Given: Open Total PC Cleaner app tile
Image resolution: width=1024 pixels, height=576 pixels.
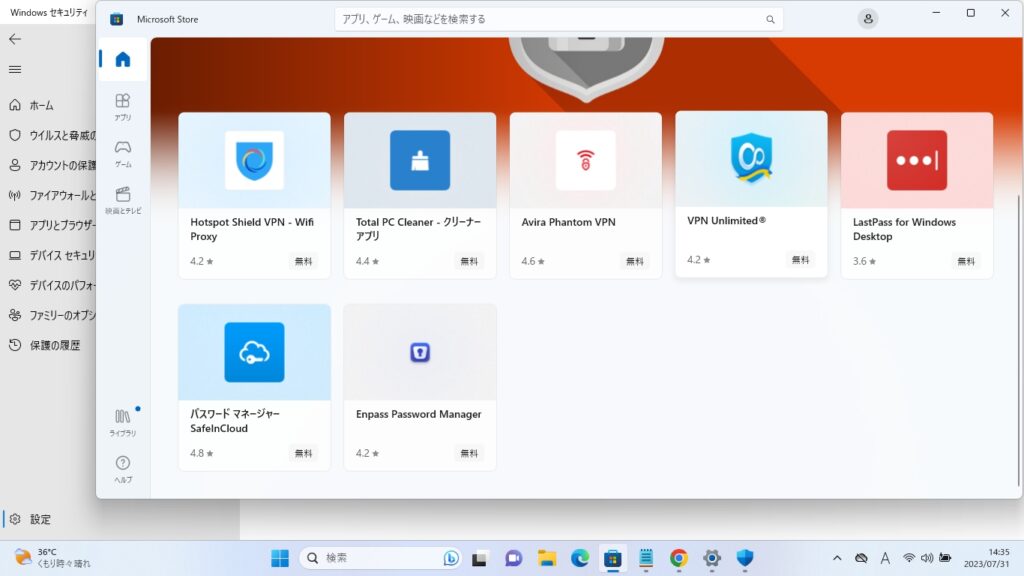Looking at the screenshot, I should pyautogui.click(x=420, y=195).
